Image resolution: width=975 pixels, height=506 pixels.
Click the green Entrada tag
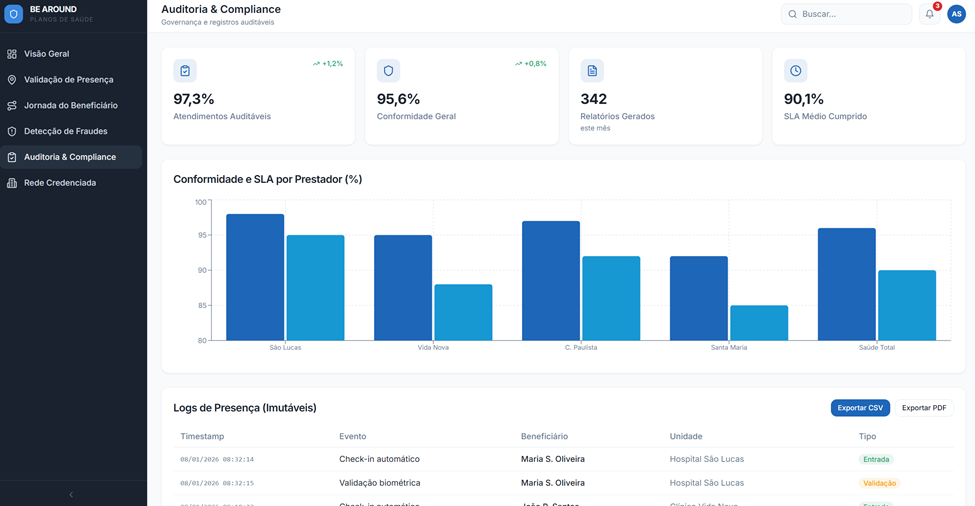(876, 459)
